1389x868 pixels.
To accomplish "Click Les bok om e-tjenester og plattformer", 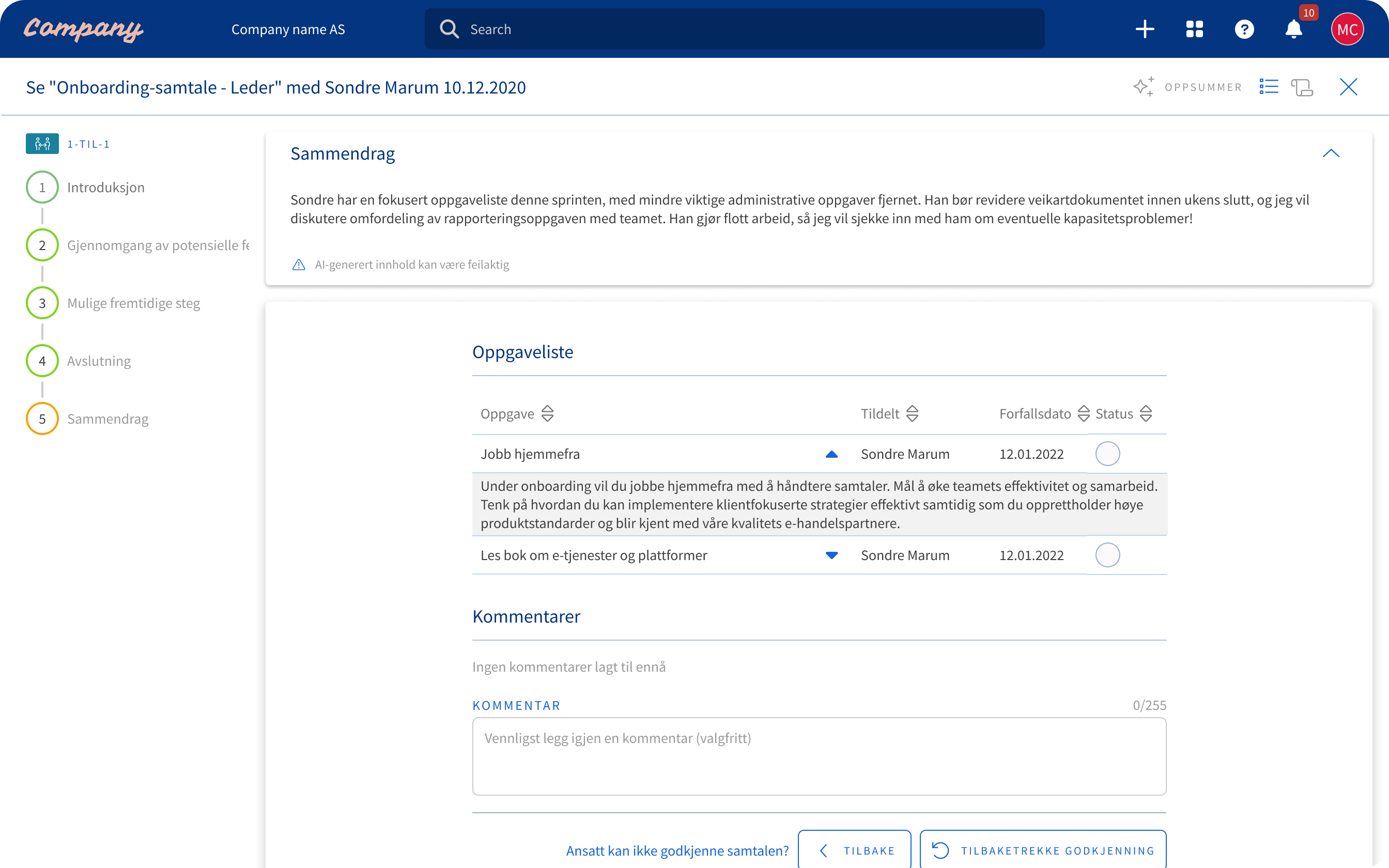I will point(594,555).
